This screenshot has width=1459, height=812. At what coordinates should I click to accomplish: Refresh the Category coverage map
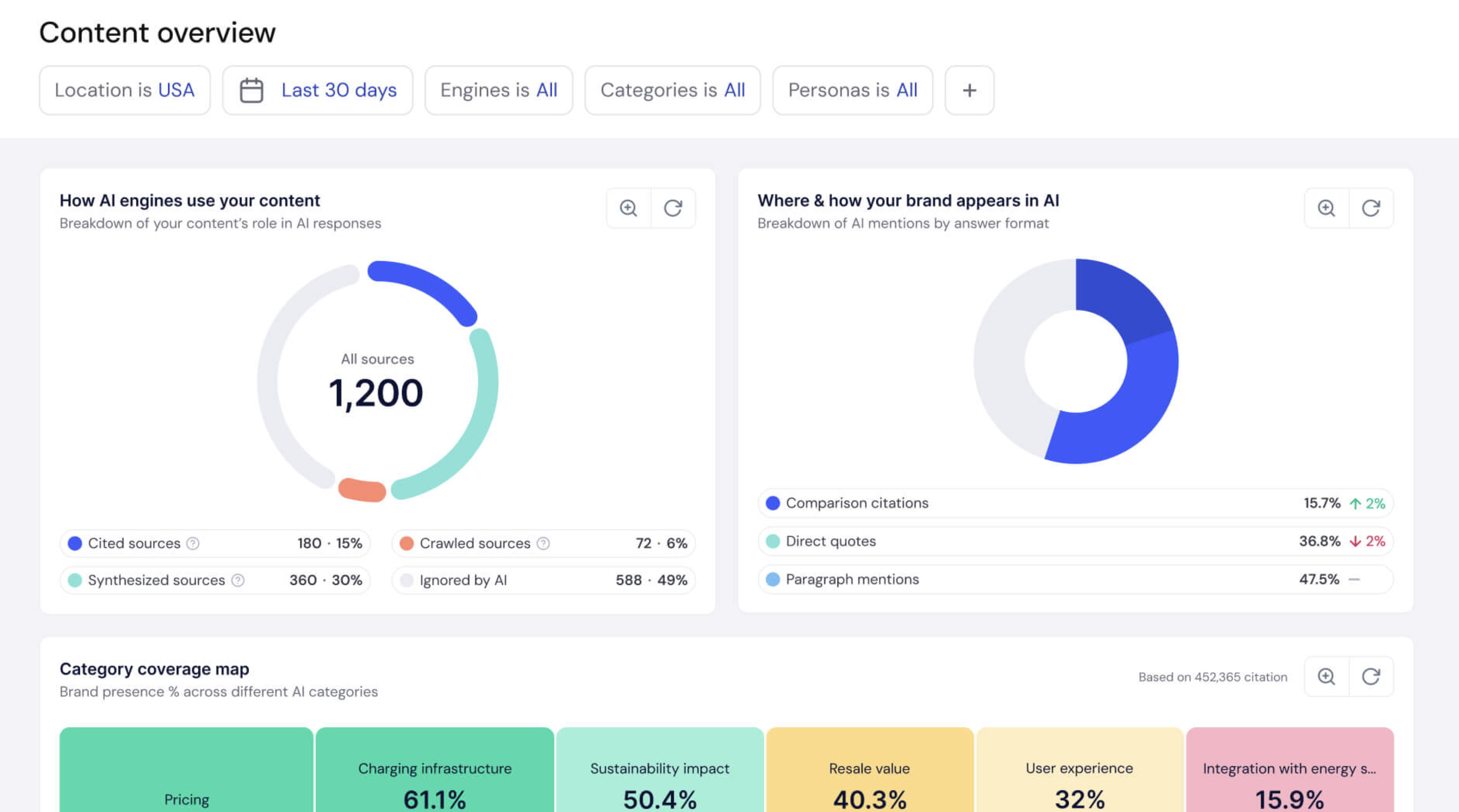(x=1371, y=677)
